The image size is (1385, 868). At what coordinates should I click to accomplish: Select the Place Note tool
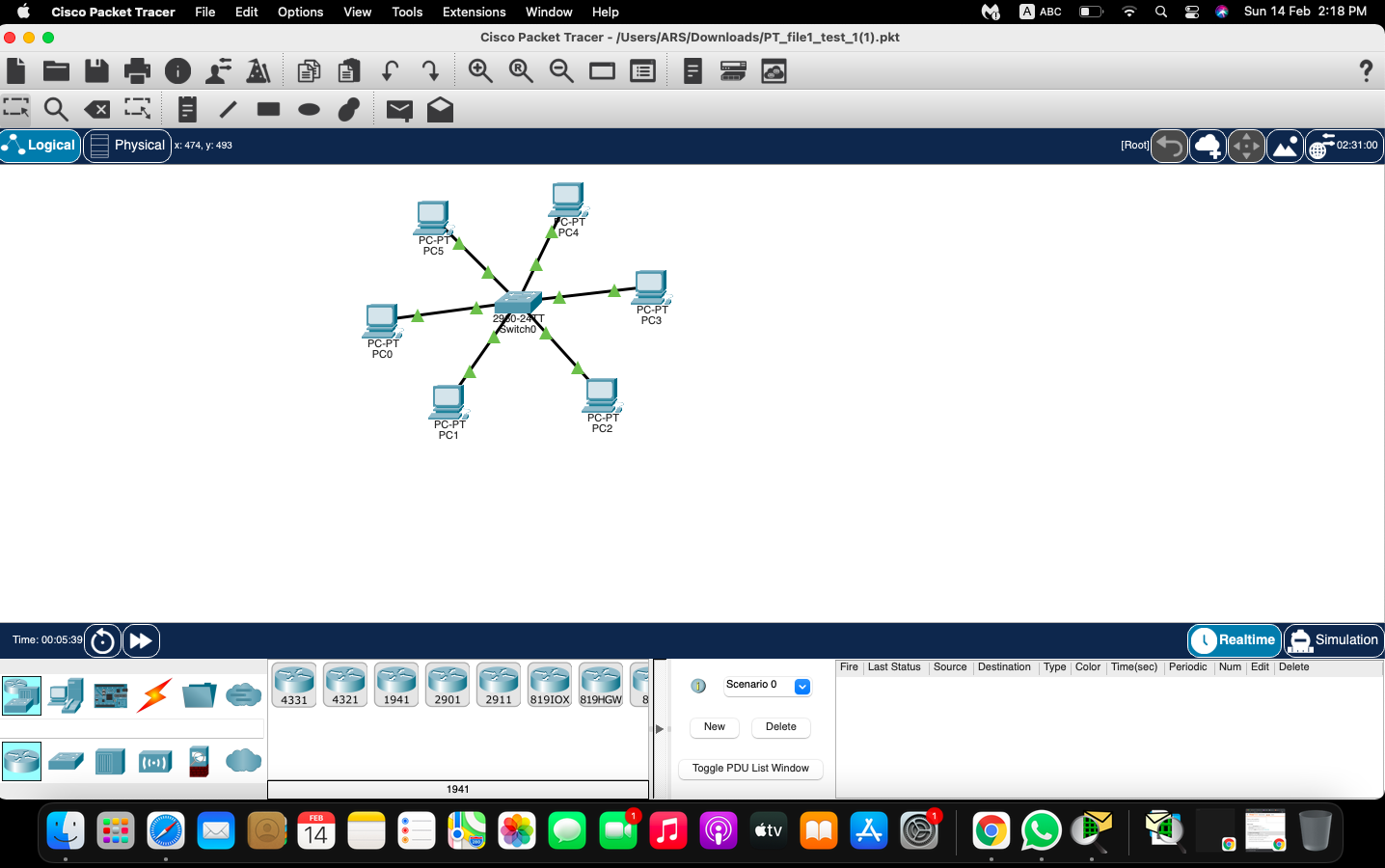tap(187, 110)
